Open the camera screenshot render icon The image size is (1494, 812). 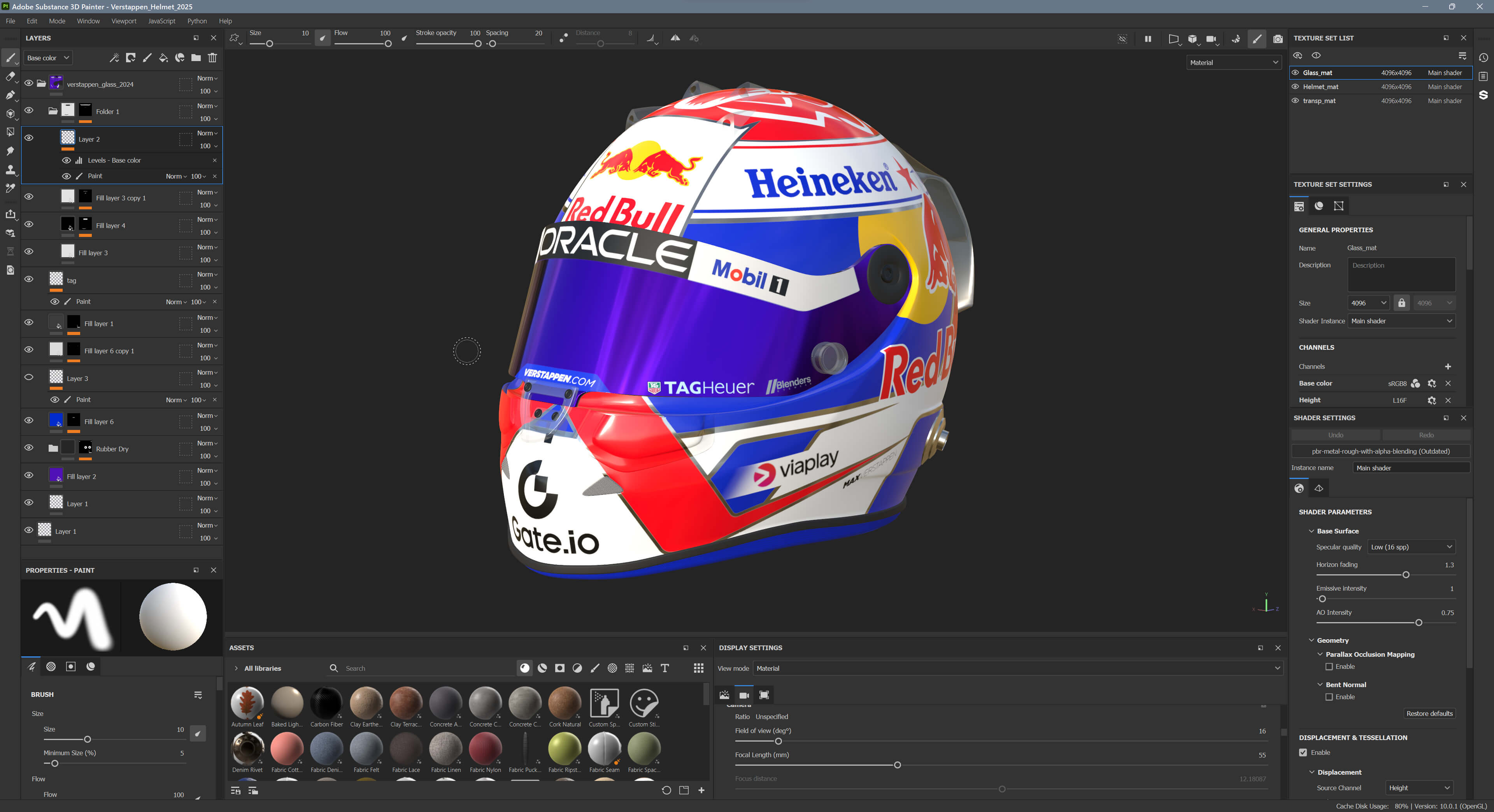(1278, 39)
